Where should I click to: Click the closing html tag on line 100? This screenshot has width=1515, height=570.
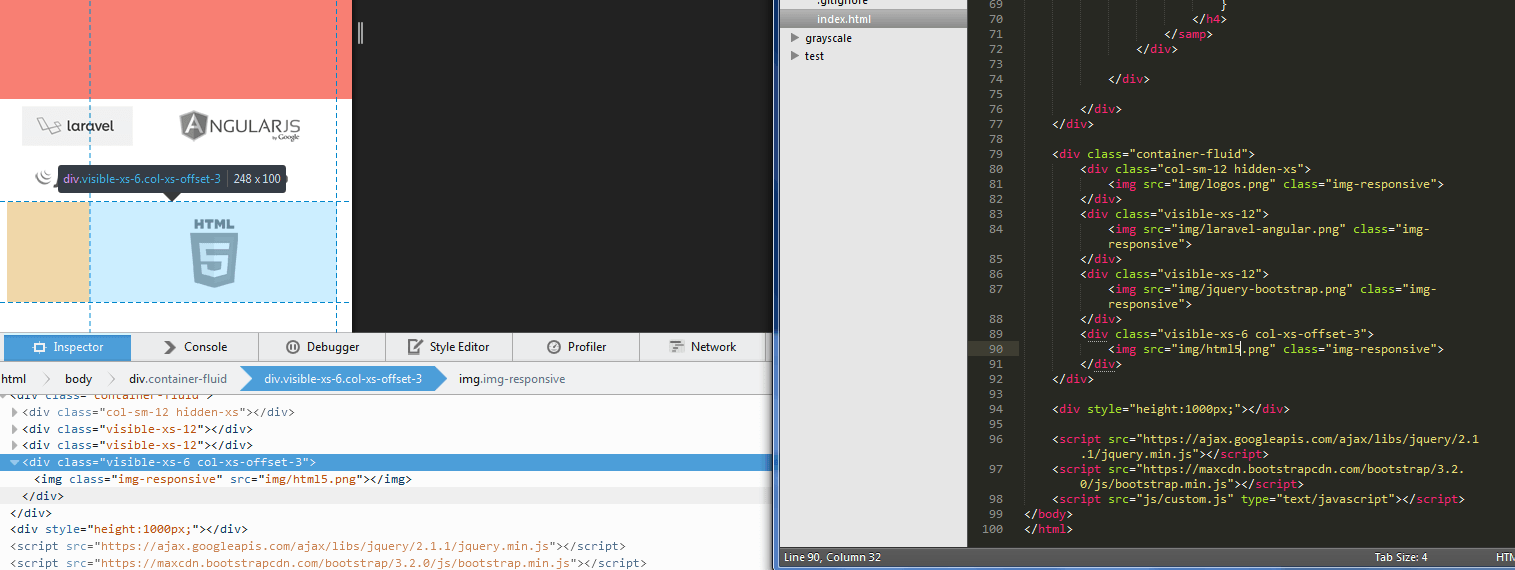click(x=1048, y=529)
